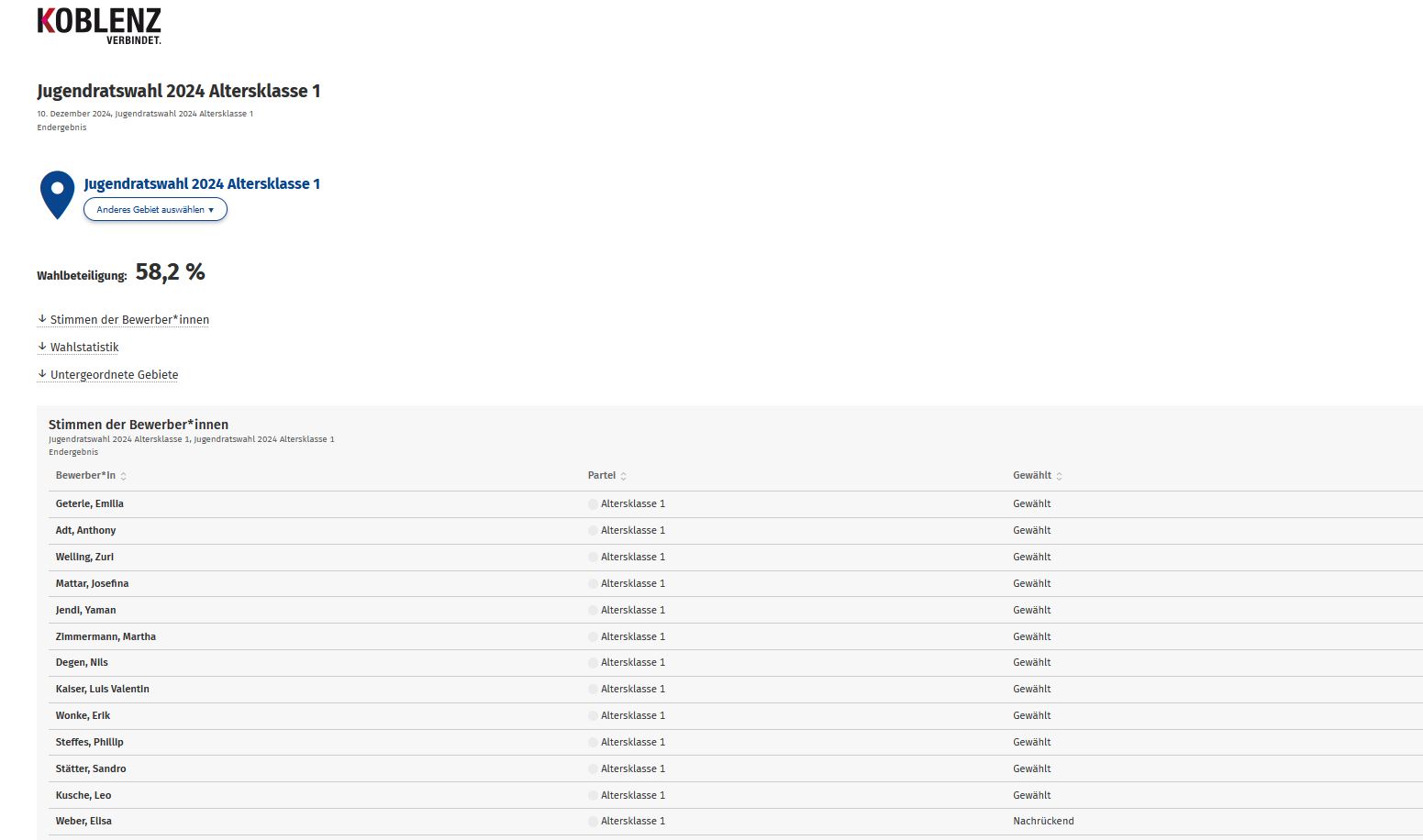The width and height of the screenshot is (1423, 840).
Task: Click party color dot in Degen, Nils row
Action: click(593, 663)
